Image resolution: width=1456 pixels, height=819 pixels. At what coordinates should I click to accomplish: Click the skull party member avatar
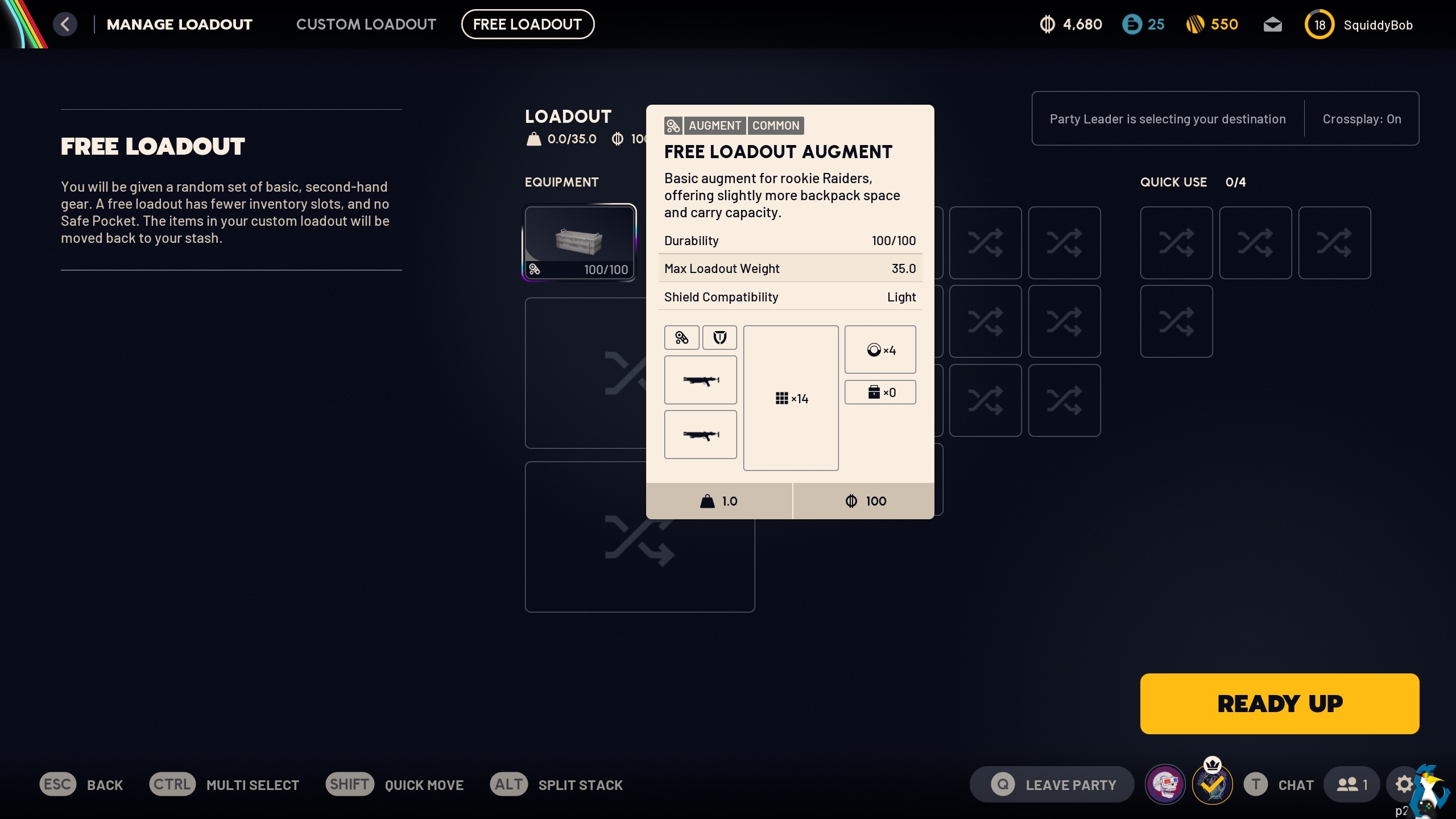[x=1165, y=784]
